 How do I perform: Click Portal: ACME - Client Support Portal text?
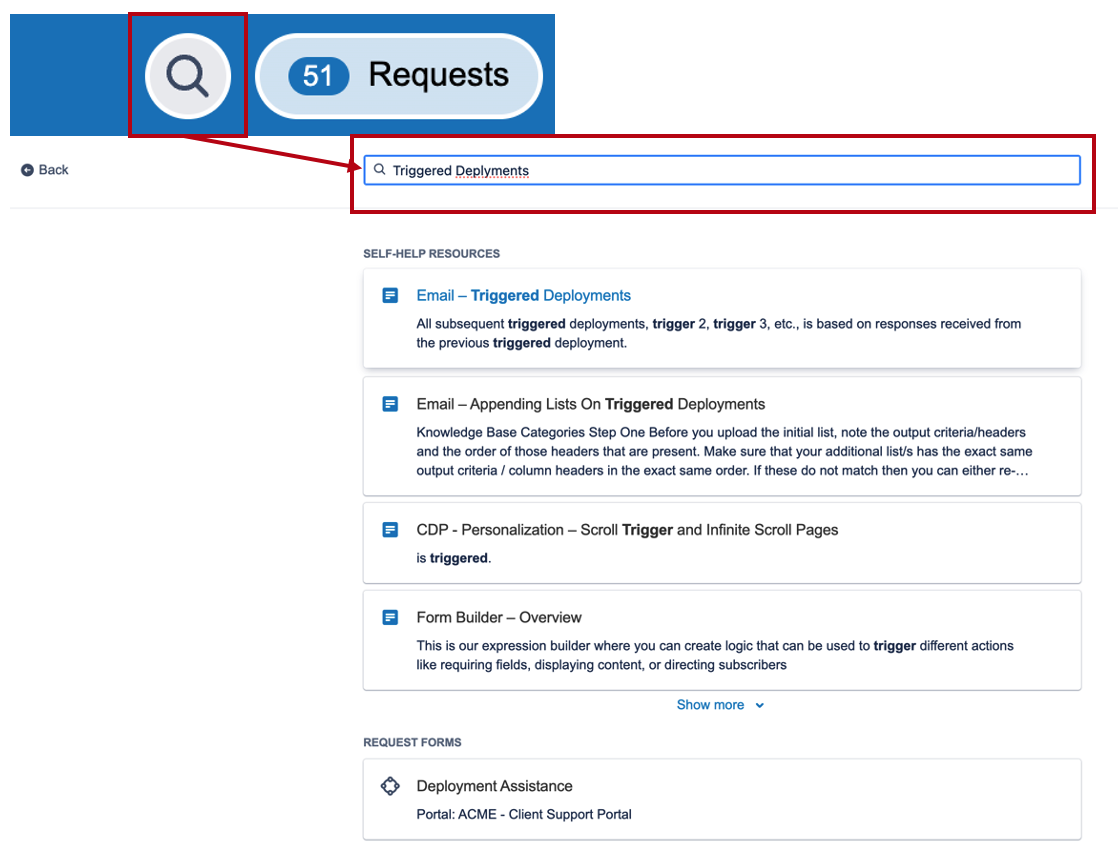pos(524,814)
